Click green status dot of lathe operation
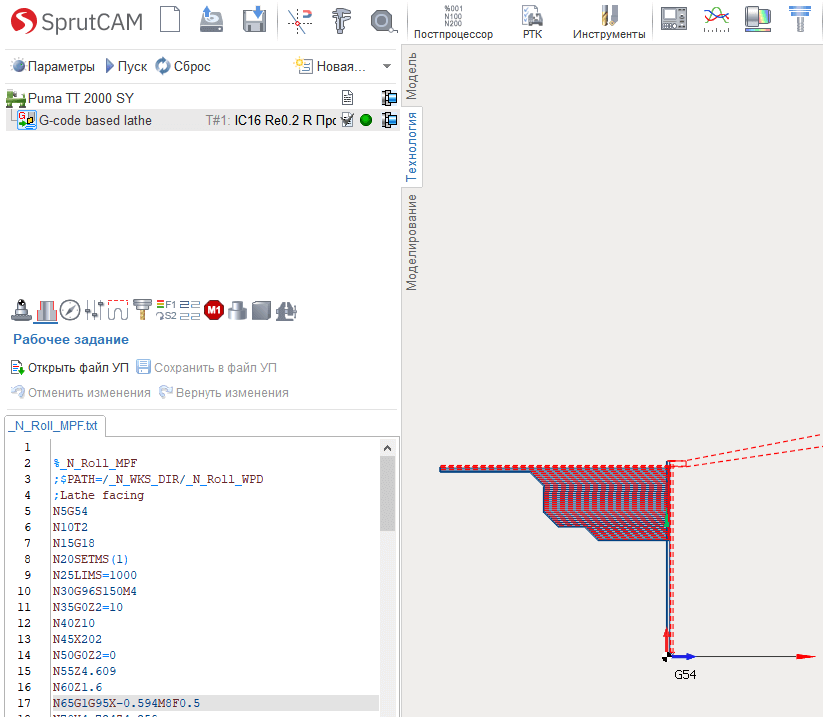Image resolution: width=823 pixels, height=717 pixels. tap(366, 120)
